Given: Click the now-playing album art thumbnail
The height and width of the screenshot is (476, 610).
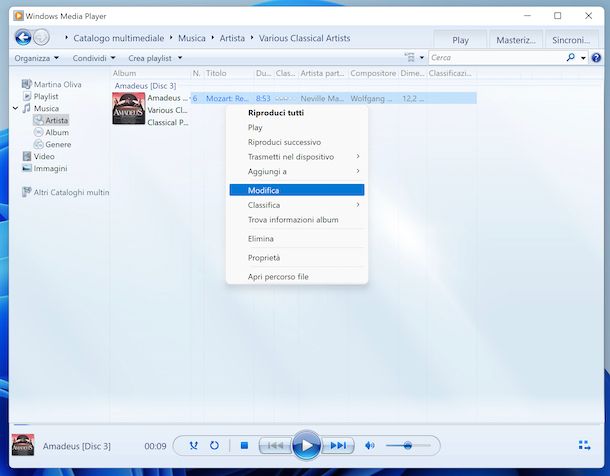Looking at the screenshot, I should tap(23, 445).
